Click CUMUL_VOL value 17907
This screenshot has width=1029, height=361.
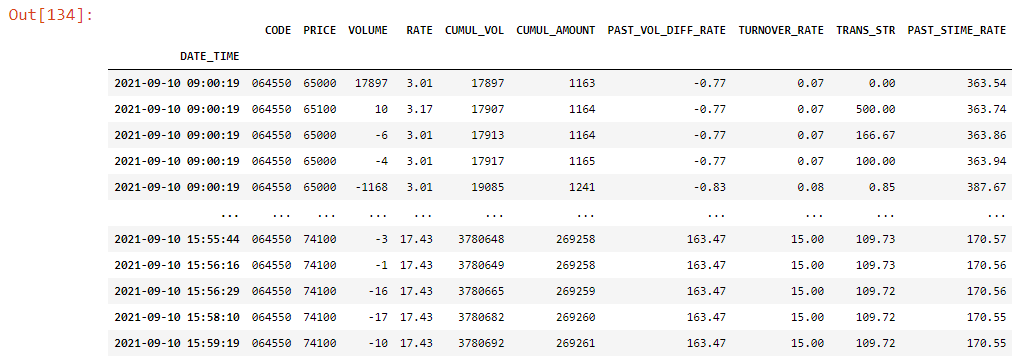(x=488, y=109)
